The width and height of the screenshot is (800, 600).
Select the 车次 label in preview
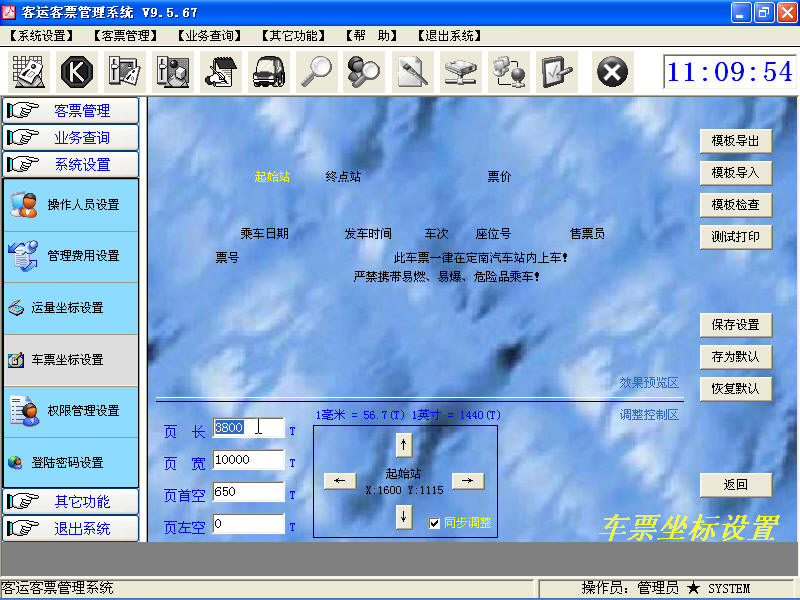click(x=437, y=234)
